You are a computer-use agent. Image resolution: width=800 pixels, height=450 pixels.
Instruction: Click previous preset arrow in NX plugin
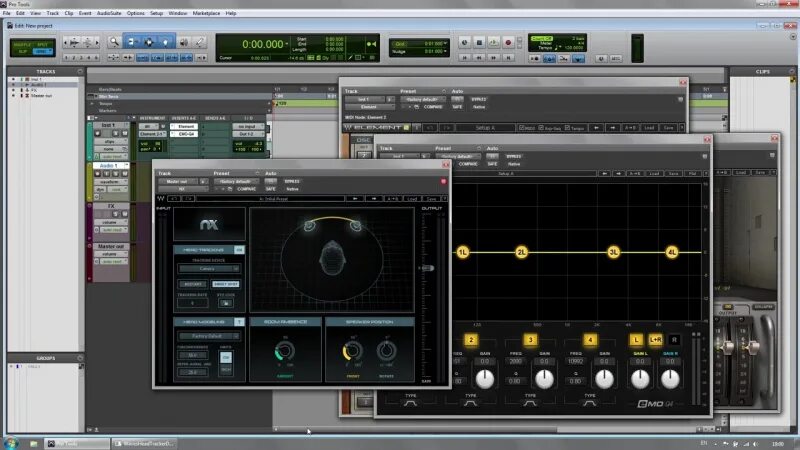pyautogui.click(x=356, y=198)
